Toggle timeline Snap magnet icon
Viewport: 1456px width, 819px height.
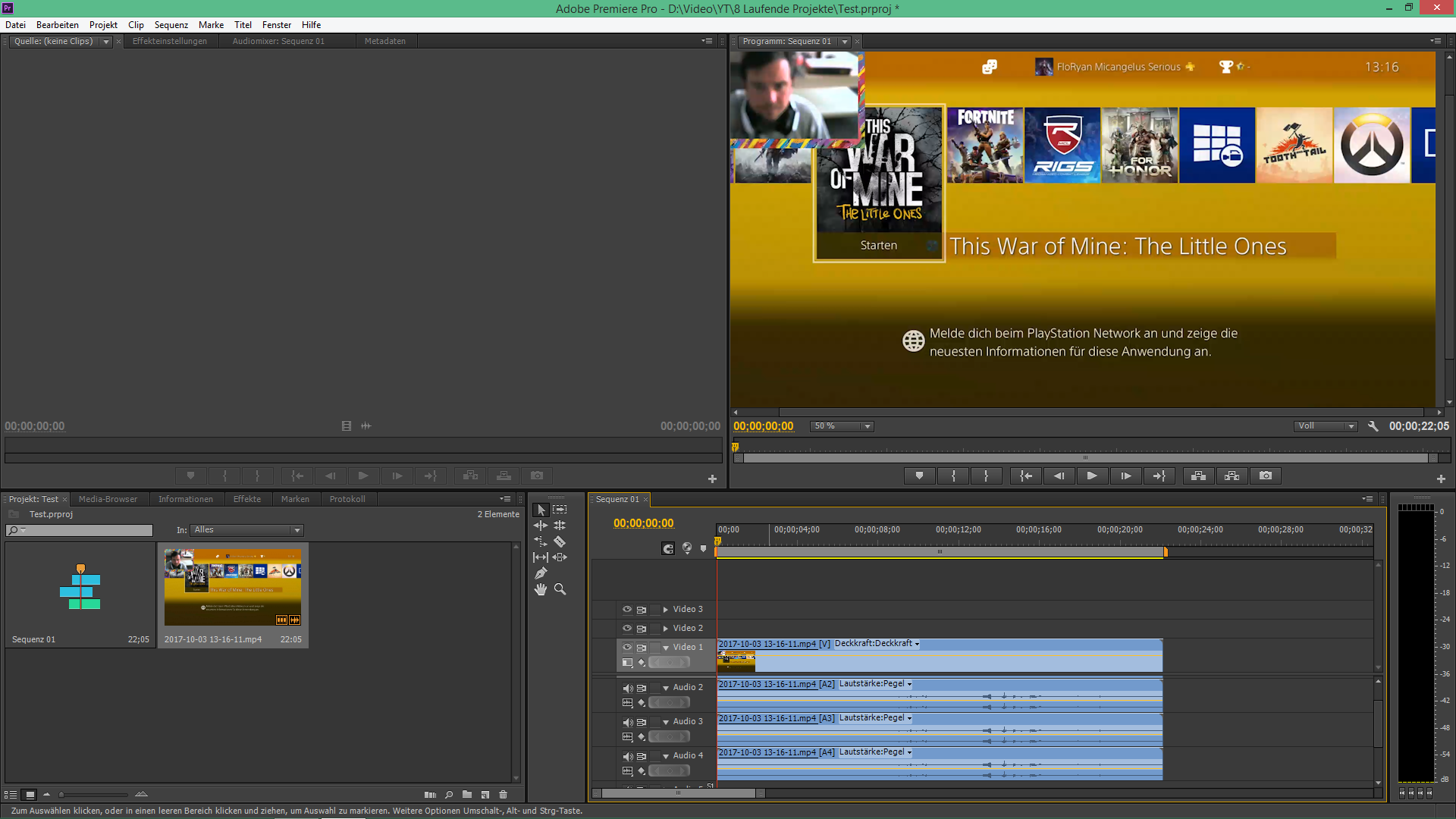pos(668,548)
